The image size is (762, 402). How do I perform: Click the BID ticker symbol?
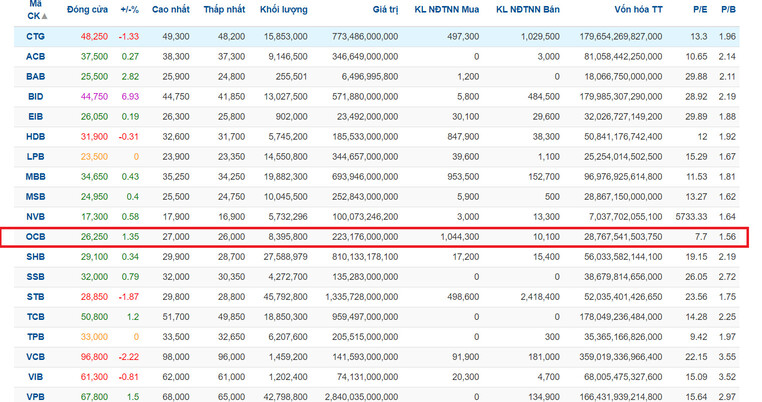coord(35,96)
